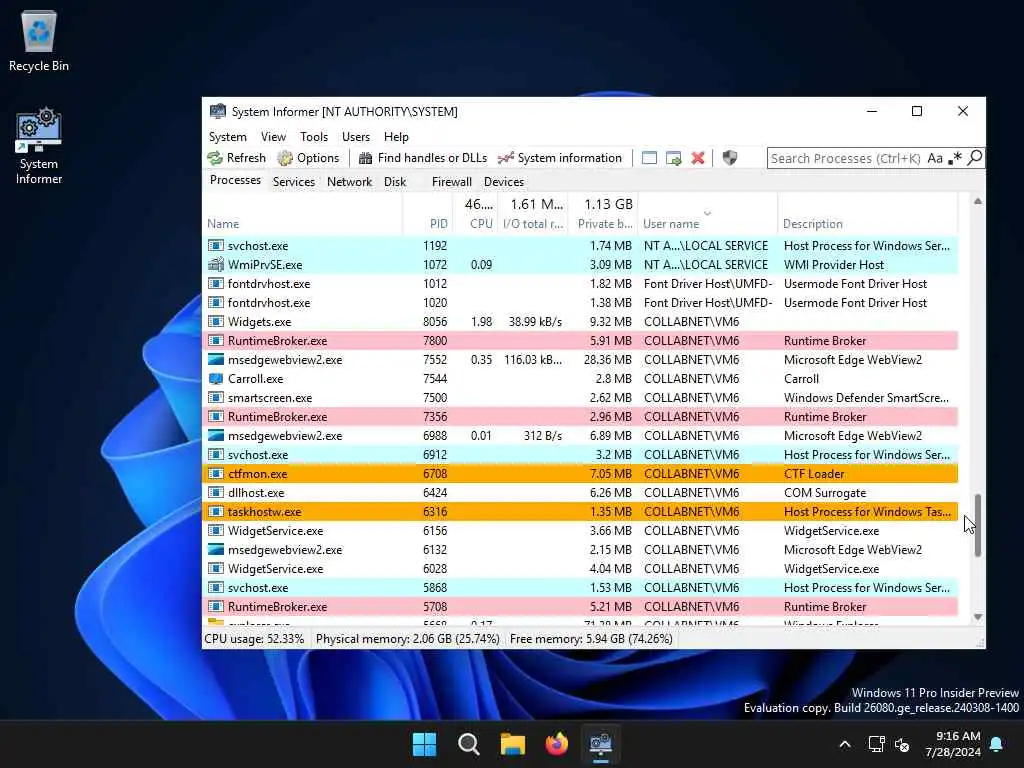Select the Widgets.exe process row
This screenshot has height=768, width=1024.
580,321
